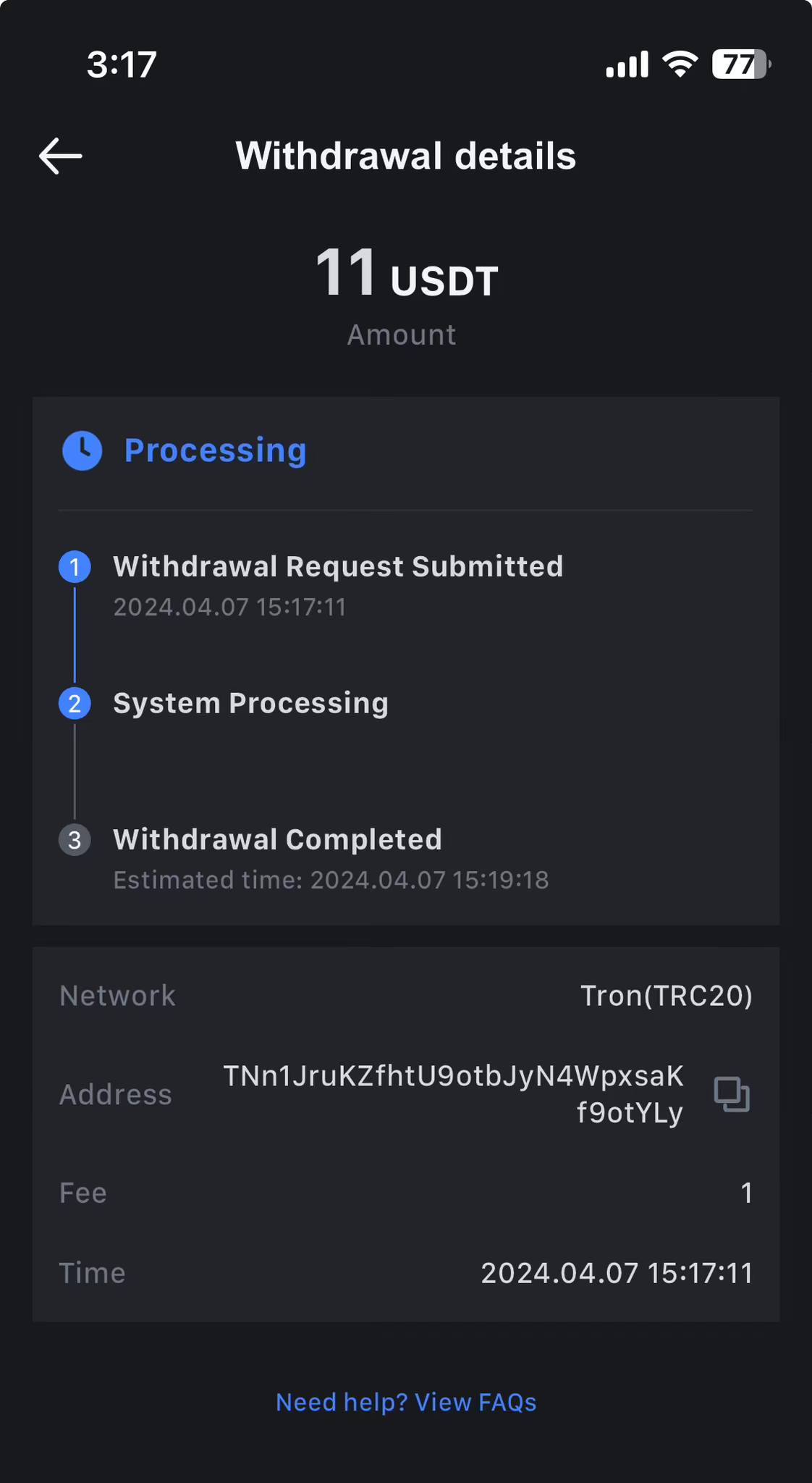This screenshot has height=1483, width=812.
Task: Tap the cellular signal bars icon
Action: click(x=627, y=64)
